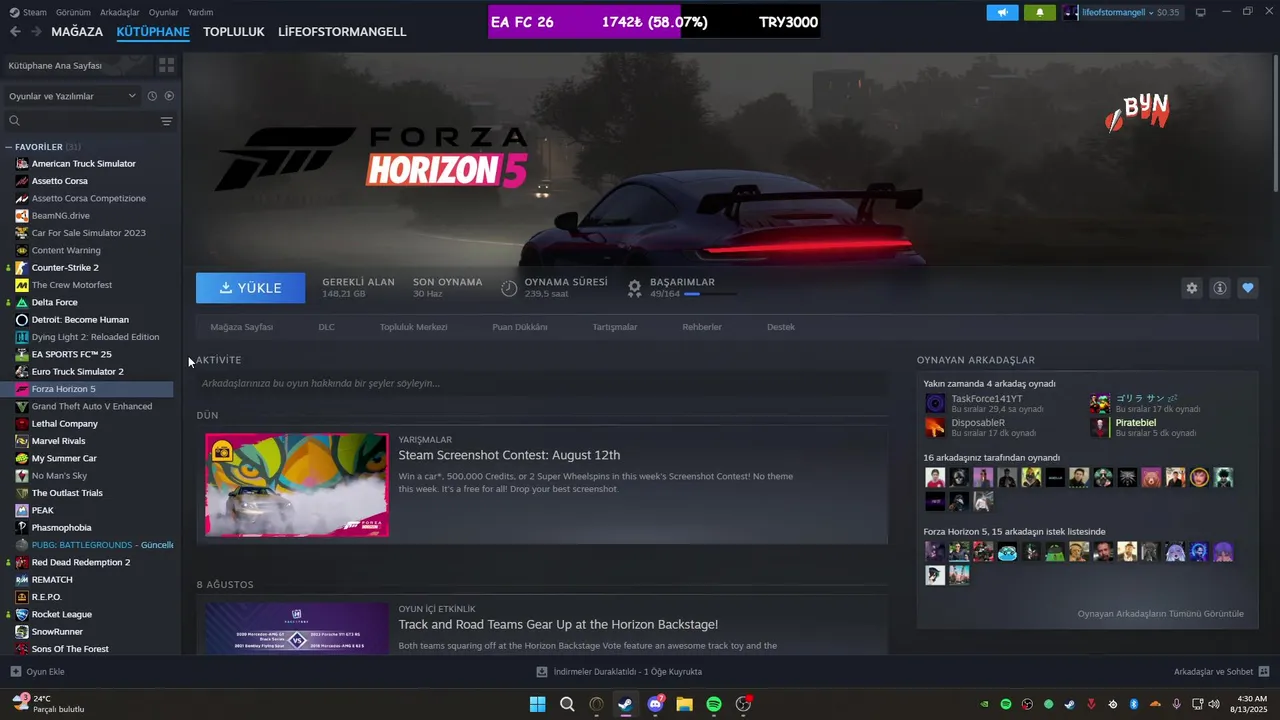Show ready-to-play games play icon

169,96
